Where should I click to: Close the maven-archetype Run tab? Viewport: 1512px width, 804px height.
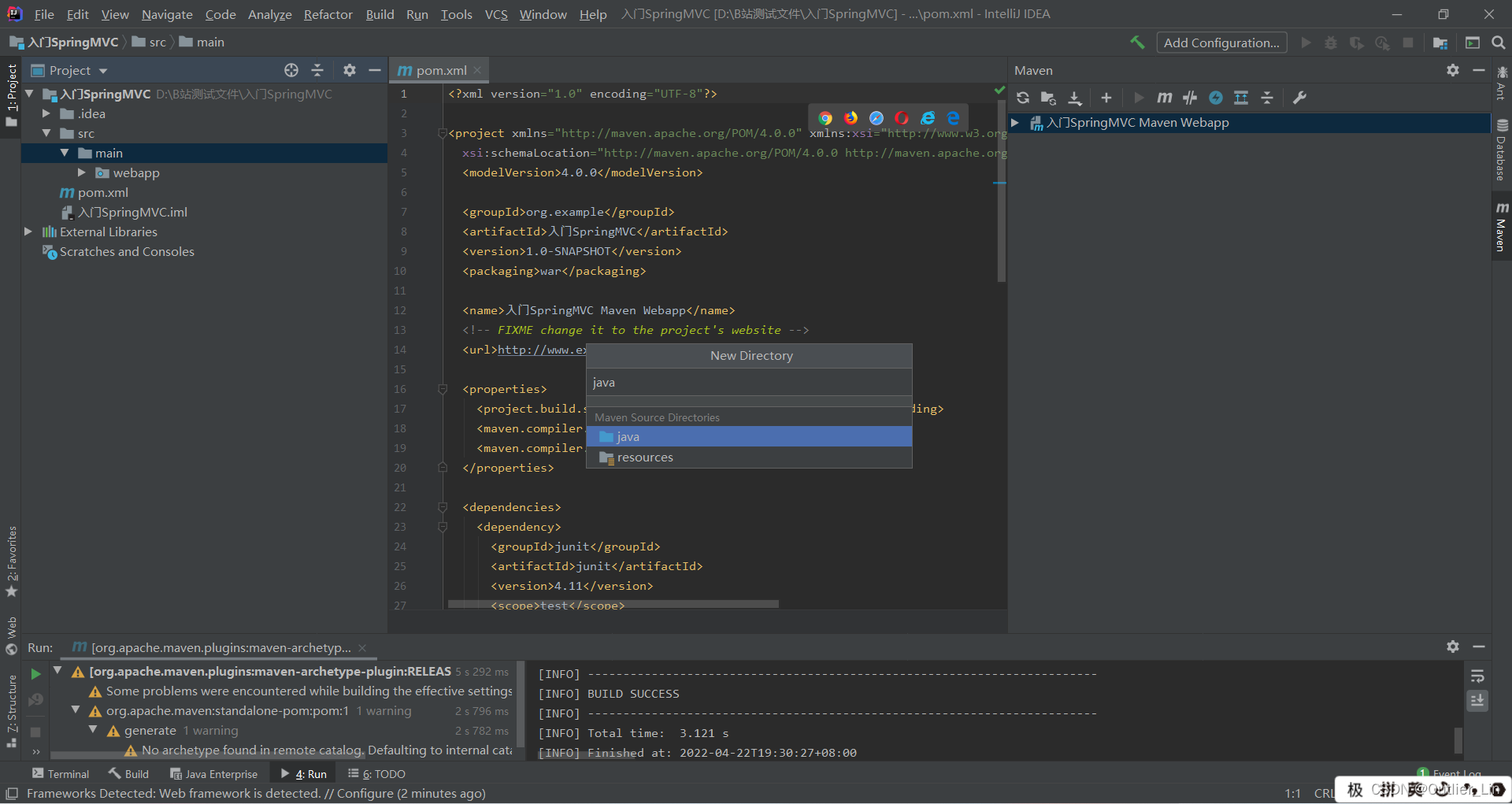pos(362,647)
